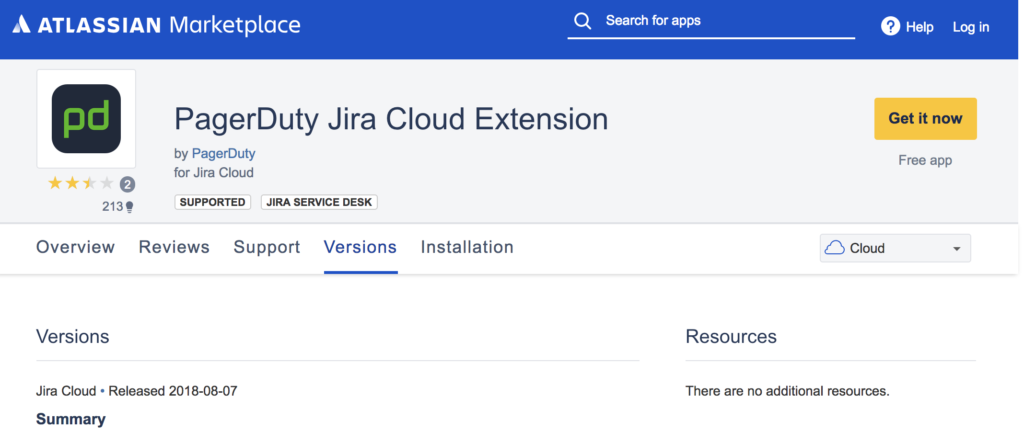Click the Atlassian Marketplace logo
Image resolution: width=1024 pixels, height=432 pixels.
(156, 25)
